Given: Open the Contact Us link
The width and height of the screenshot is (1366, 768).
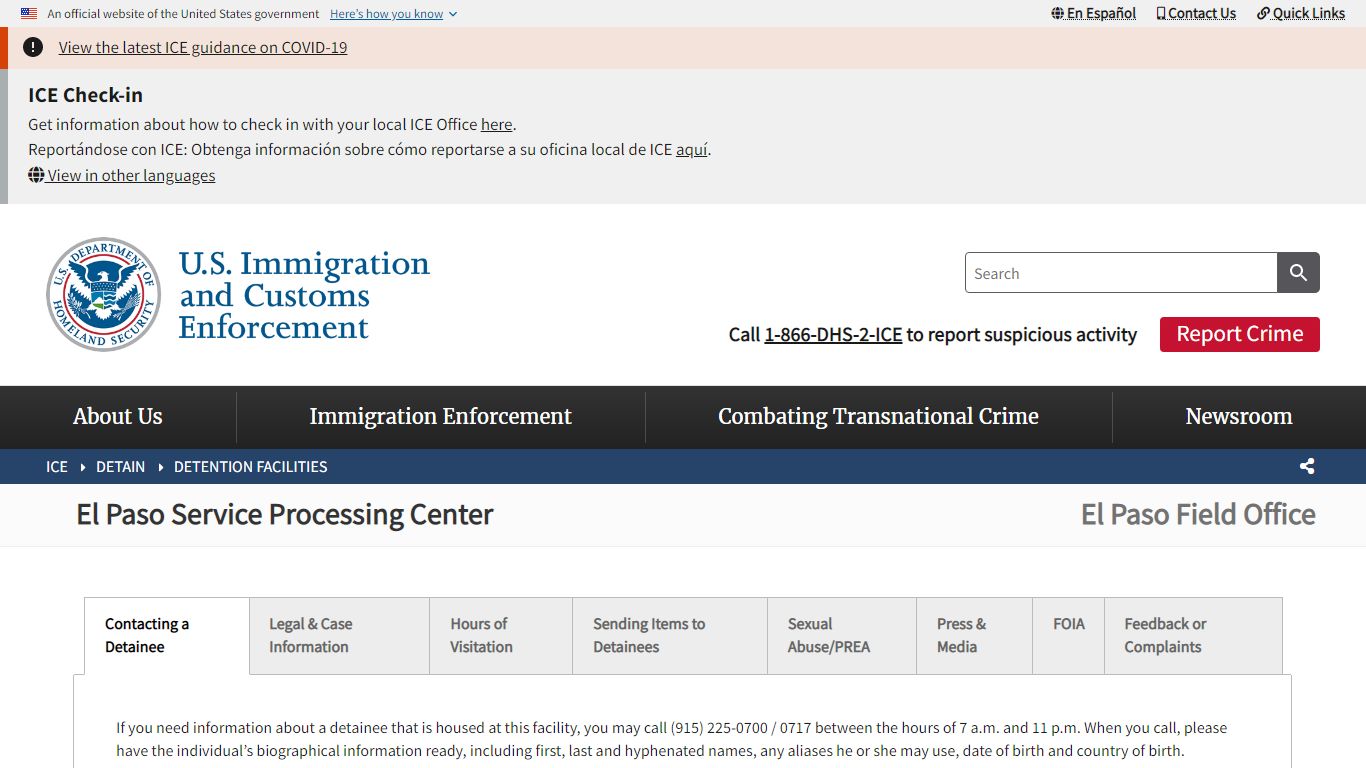Looking at the screenshot, I should (1196, 13).
